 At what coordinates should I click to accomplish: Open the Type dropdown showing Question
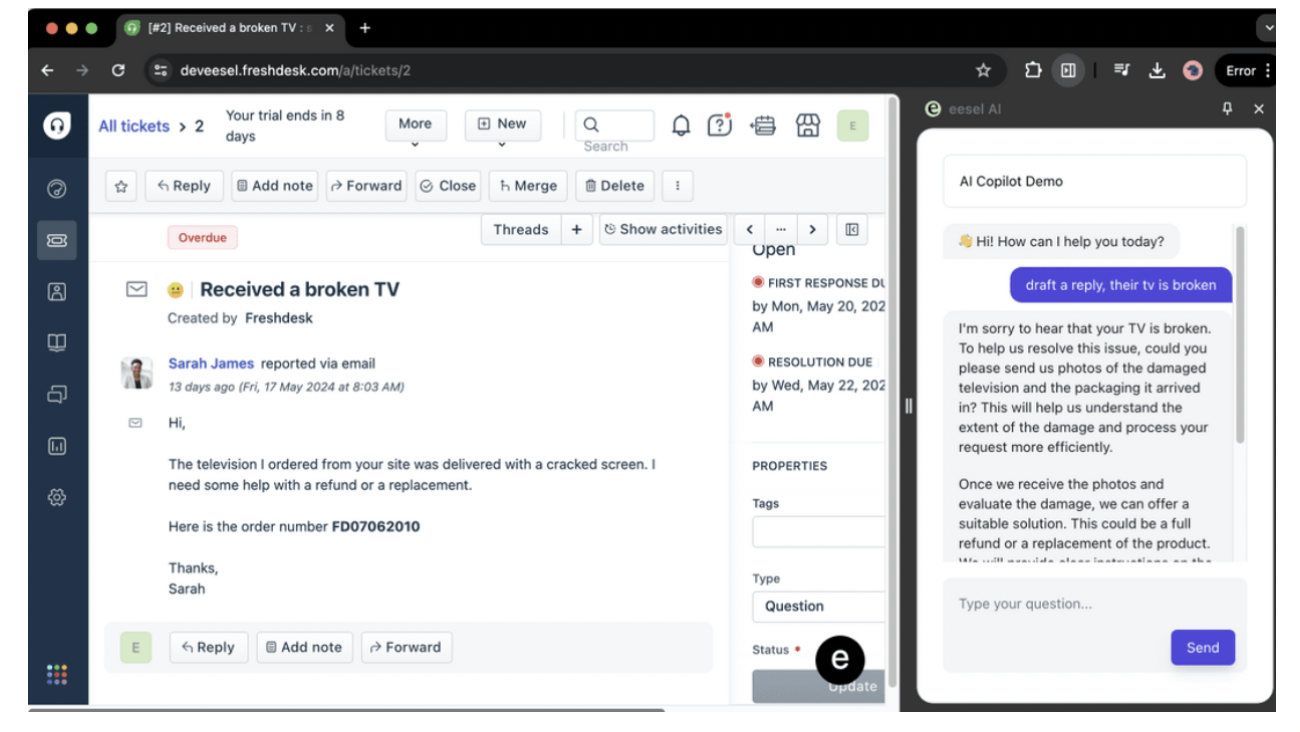coord(818,606)
